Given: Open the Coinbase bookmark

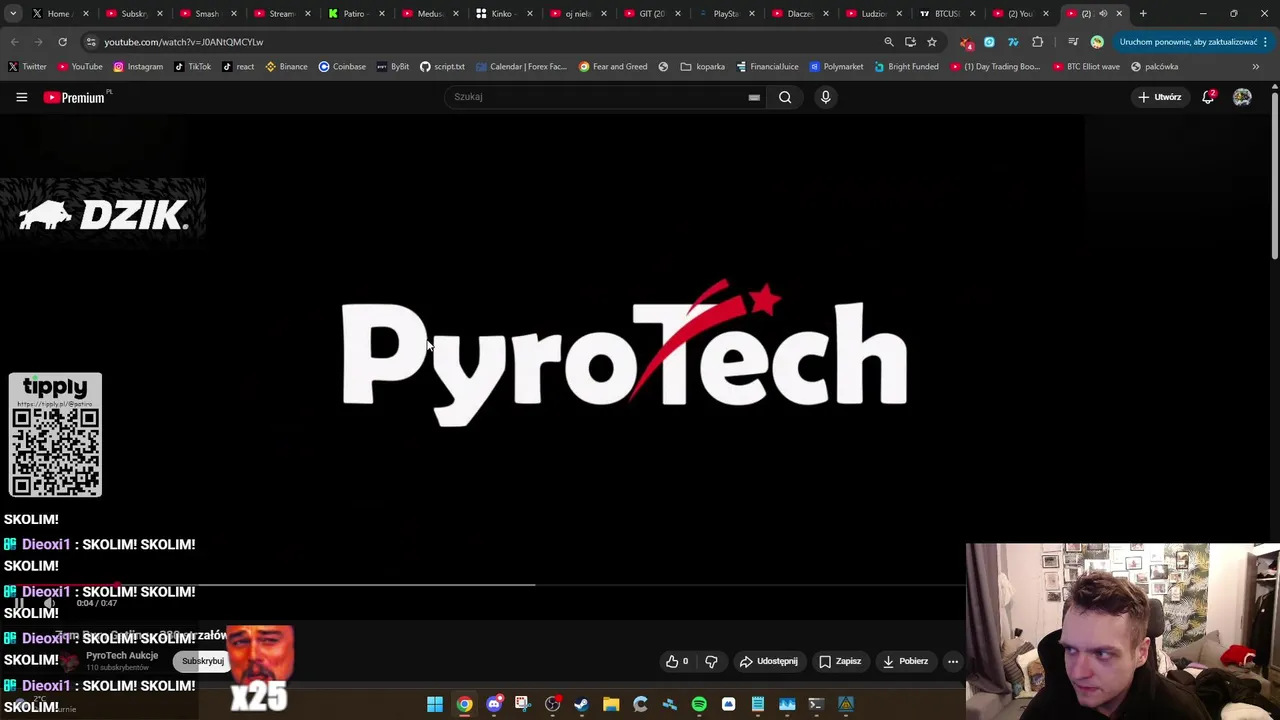Looking at the screenshot, I should click(x=342, y=67).
